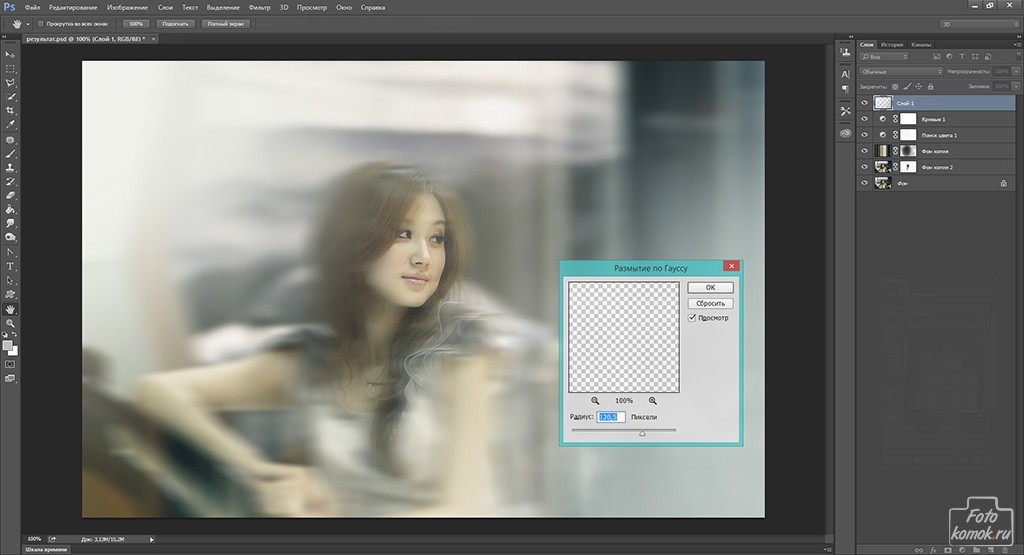Select the Clone Stamp tool
Screen dimensions: 1024x555
coord(10,168)
